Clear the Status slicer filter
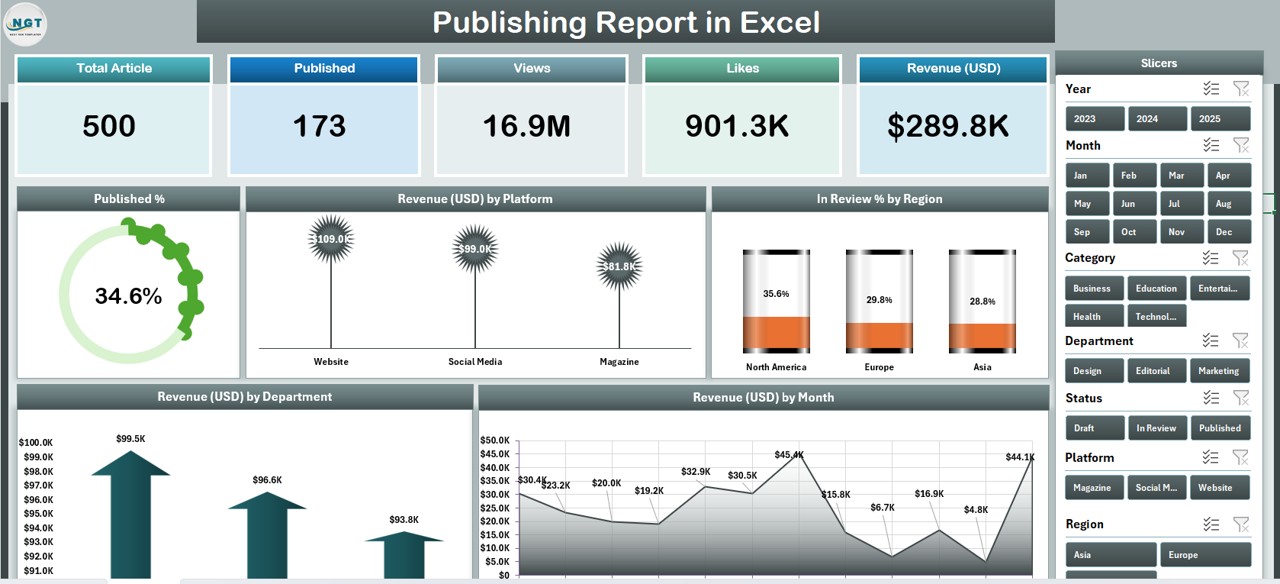Viewport: 1280px width, 584px height. pos(1241,398)
